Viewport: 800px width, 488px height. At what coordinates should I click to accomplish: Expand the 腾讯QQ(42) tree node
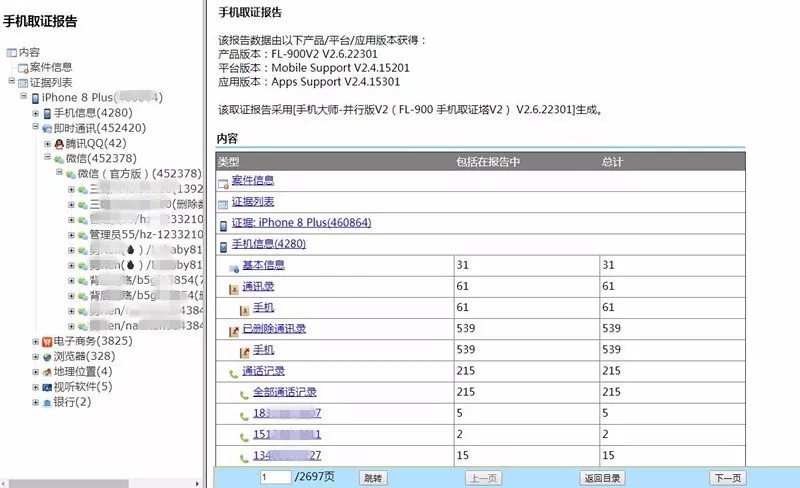[47, 144]
